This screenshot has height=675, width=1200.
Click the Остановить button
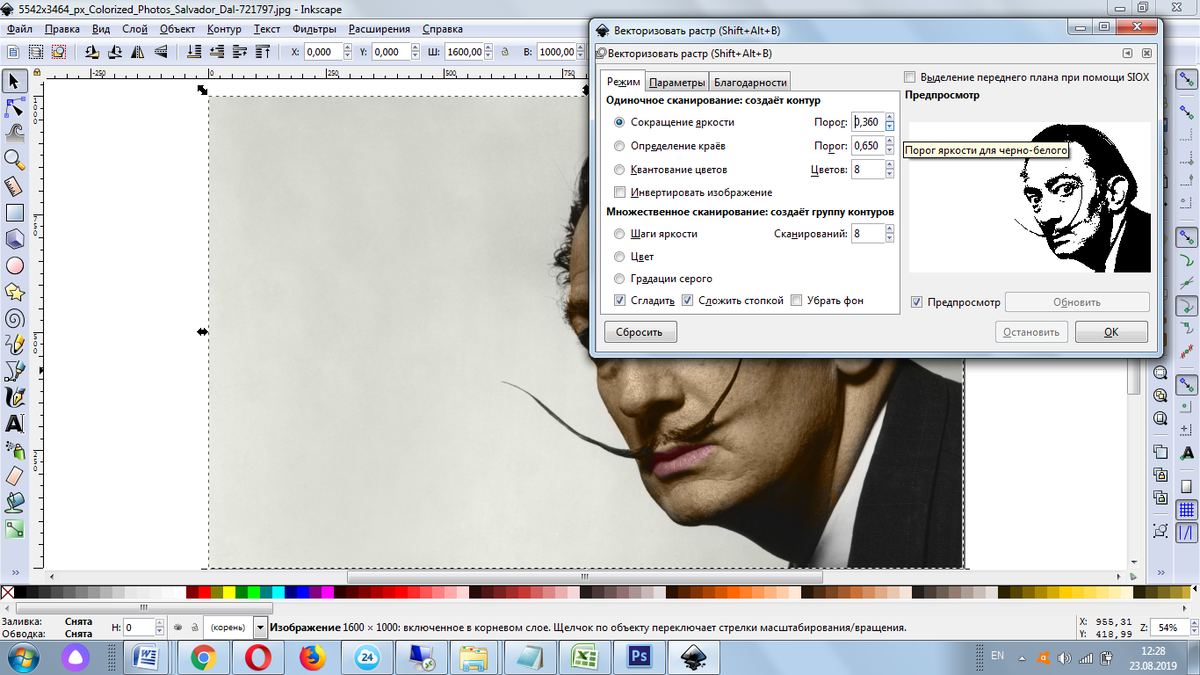(x=1032, y=332)
